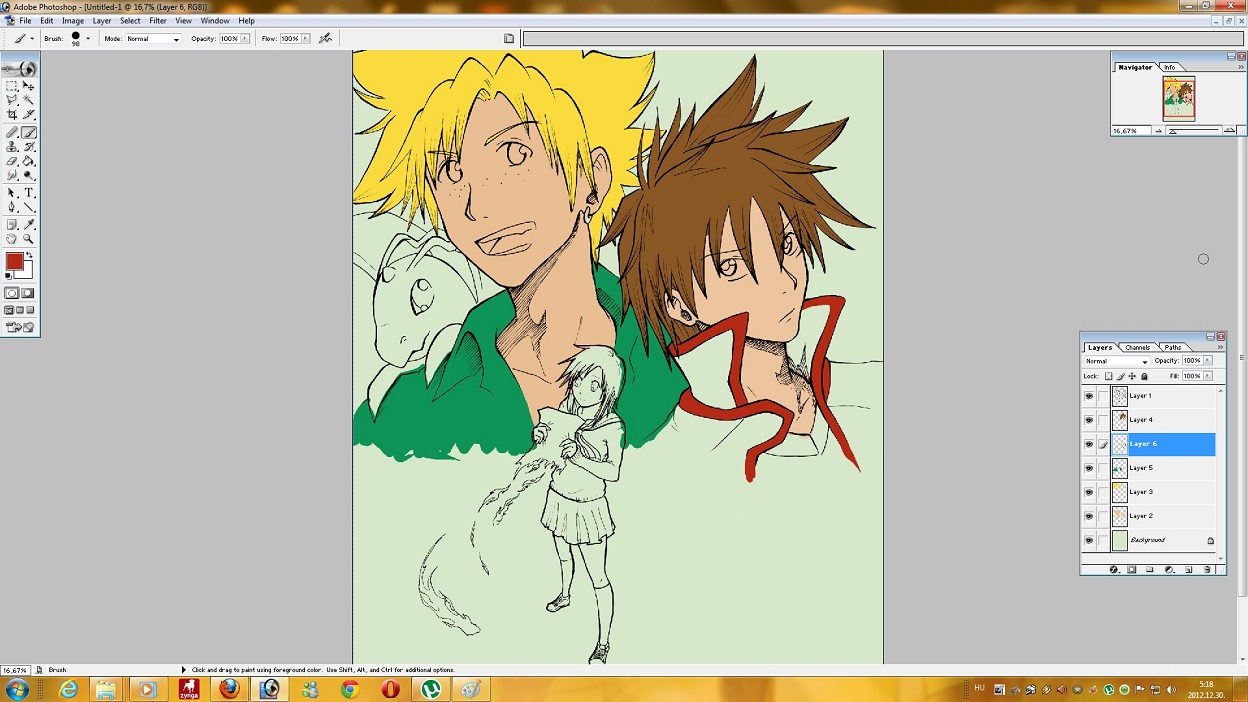Open Flow slider arrow in options bar
1248x702 pixels.
pyautogui.click(x=305, y=38)
